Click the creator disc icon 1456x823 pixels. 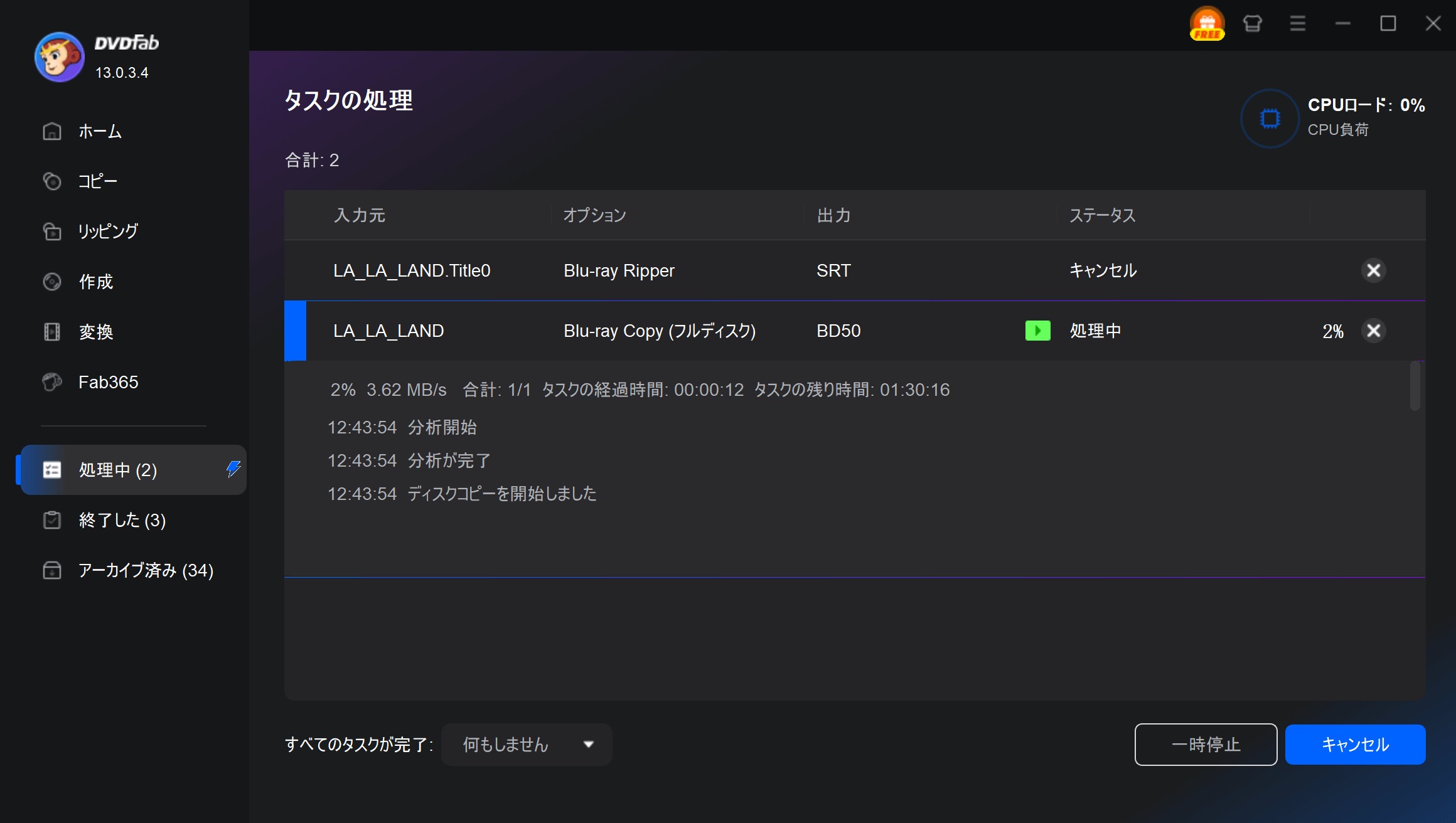pos(52,282)
